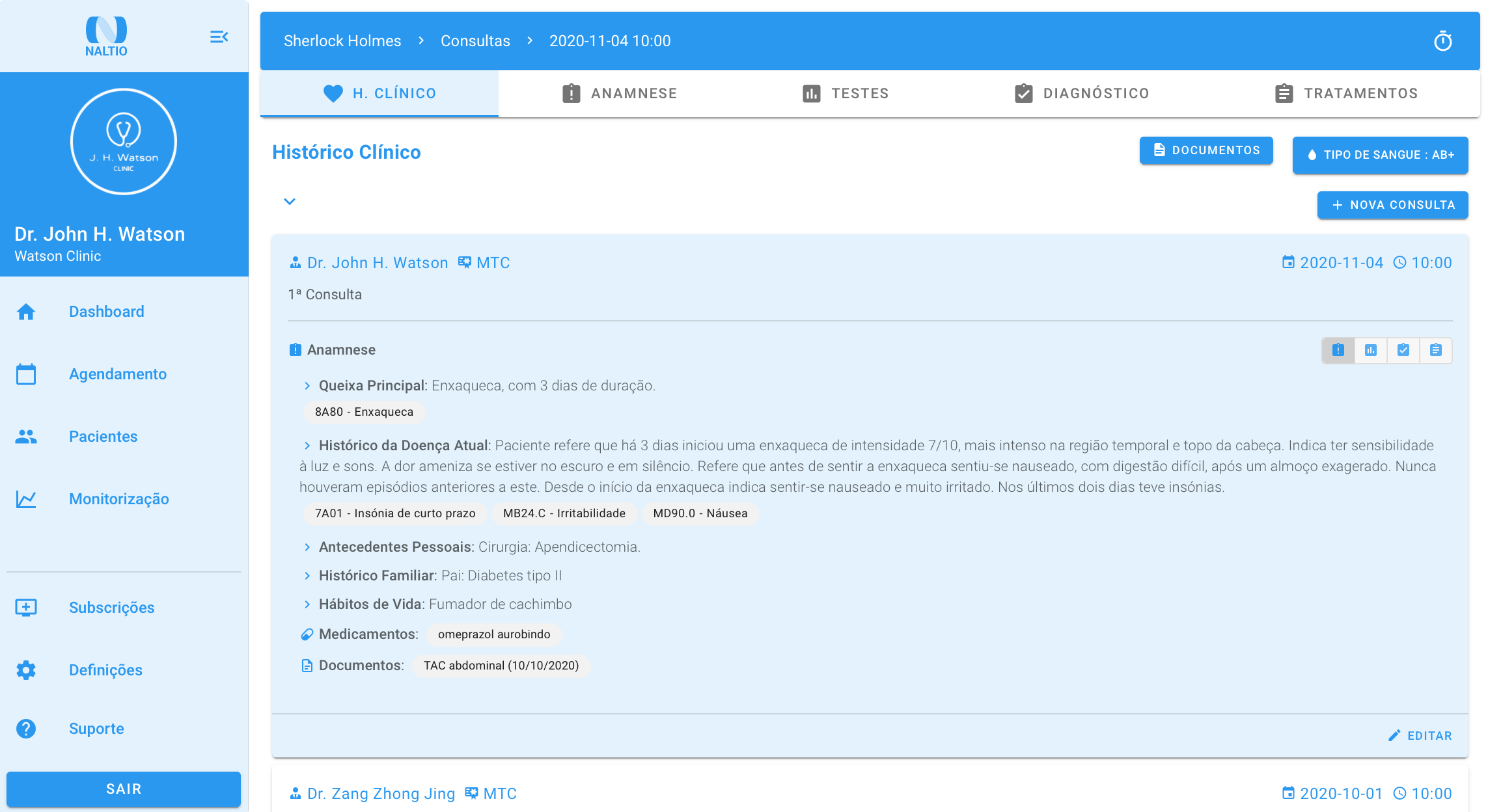Toggle the Anamnese section view button
Image resolution: width=1488 pixels, height=812 pixels.
coord(1338,351)
